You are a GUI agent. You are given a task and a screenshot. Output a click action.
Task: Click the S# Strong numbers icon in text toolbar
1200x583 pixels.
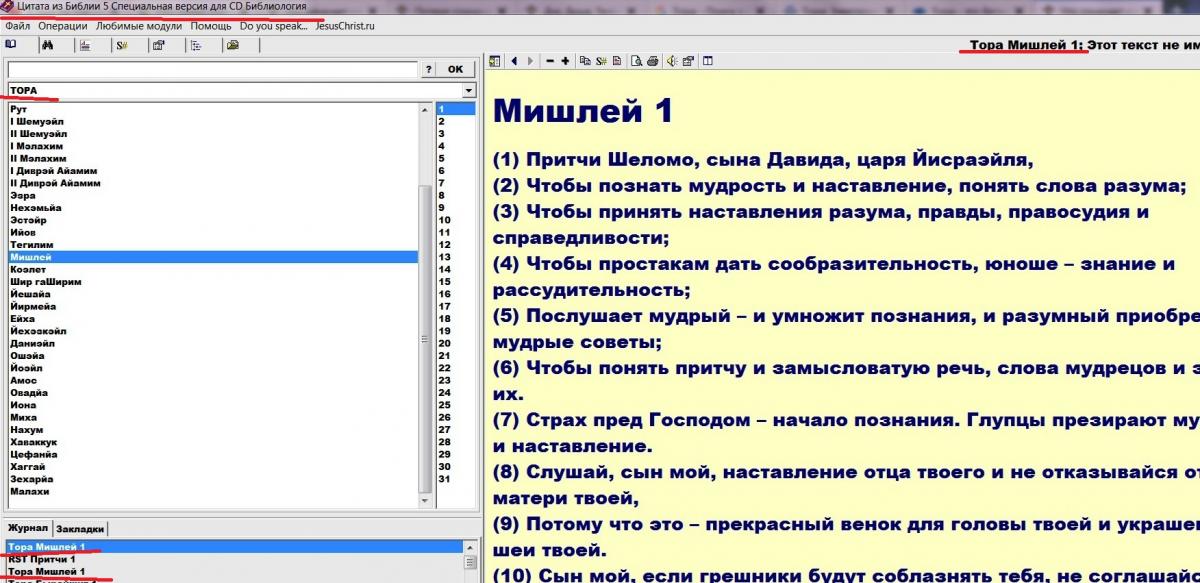pos(602,61)
